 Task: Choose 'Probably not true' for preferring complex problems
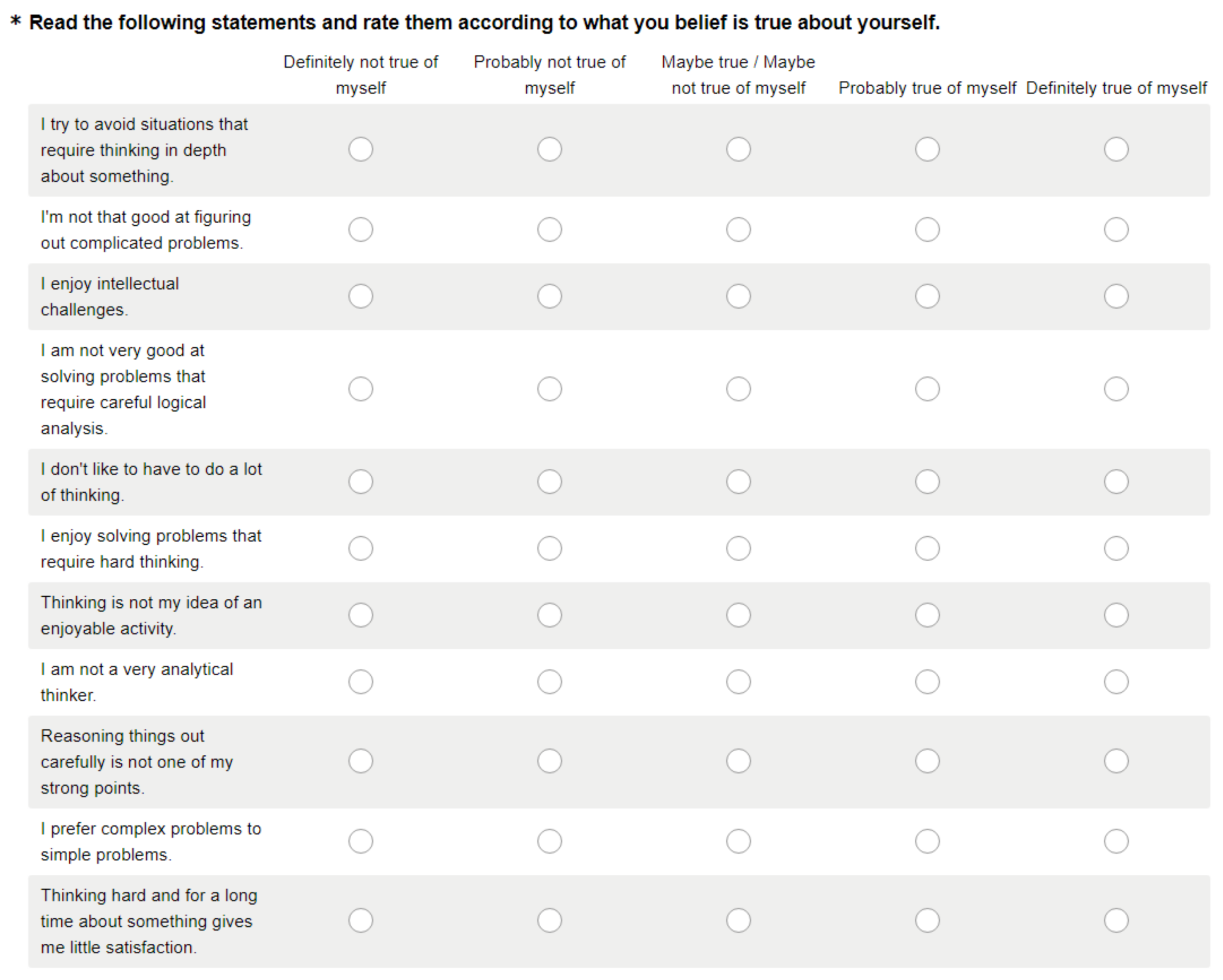[549, 841]
